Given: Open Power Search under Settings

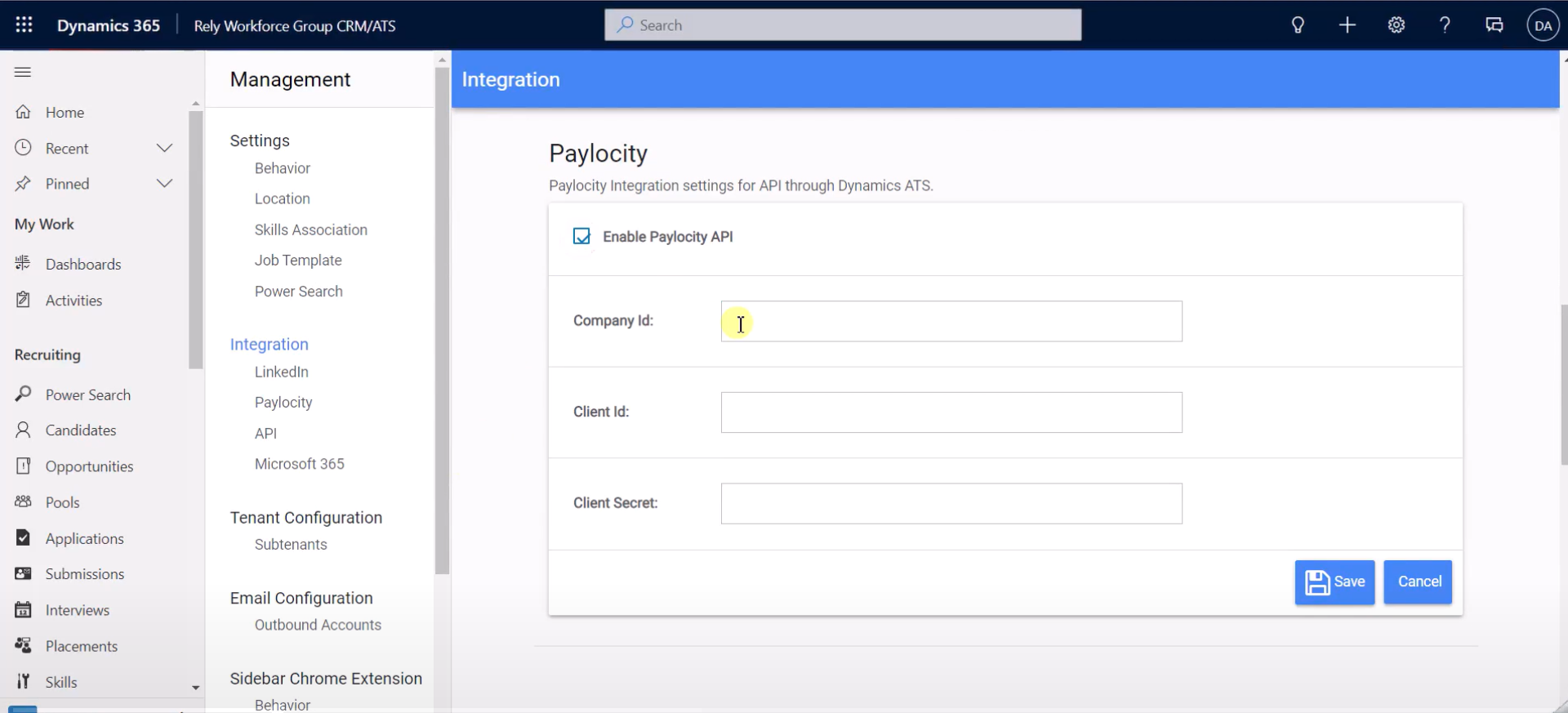Looking at the screenshot, I should coord(298,292).
